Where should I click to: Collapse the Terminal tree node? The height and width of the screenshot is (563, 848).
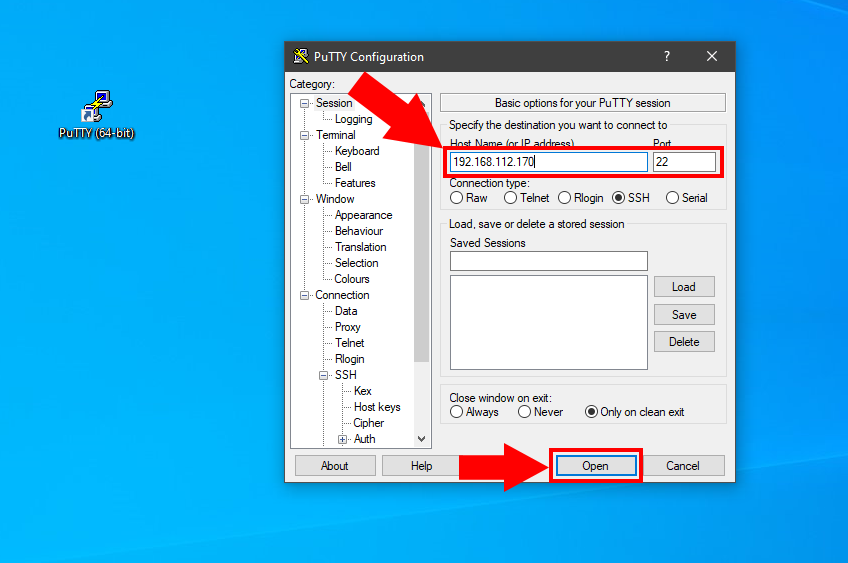pos(304,135)
